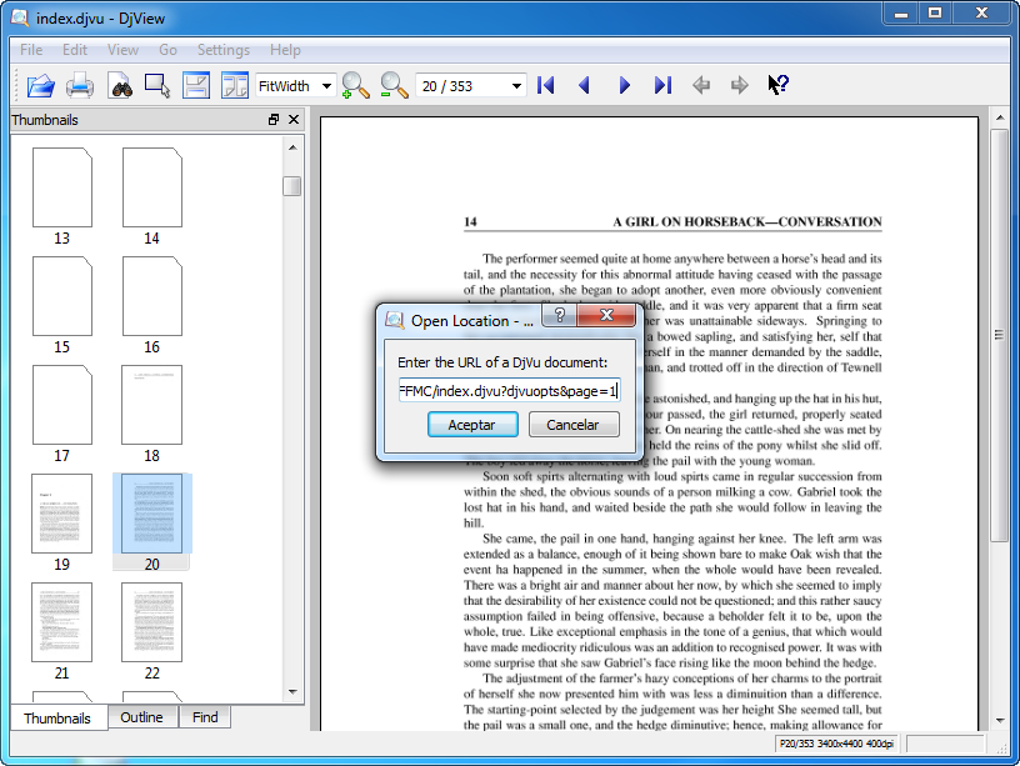Screen dimensions: 1020x766
Task: Click the Zoom Out magnifier icon
Action: point(394,86)
